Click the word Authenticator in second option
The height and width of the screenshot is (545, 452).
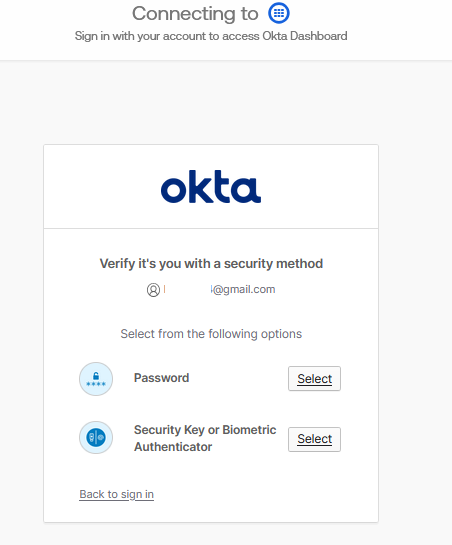[x=173, y=447]
